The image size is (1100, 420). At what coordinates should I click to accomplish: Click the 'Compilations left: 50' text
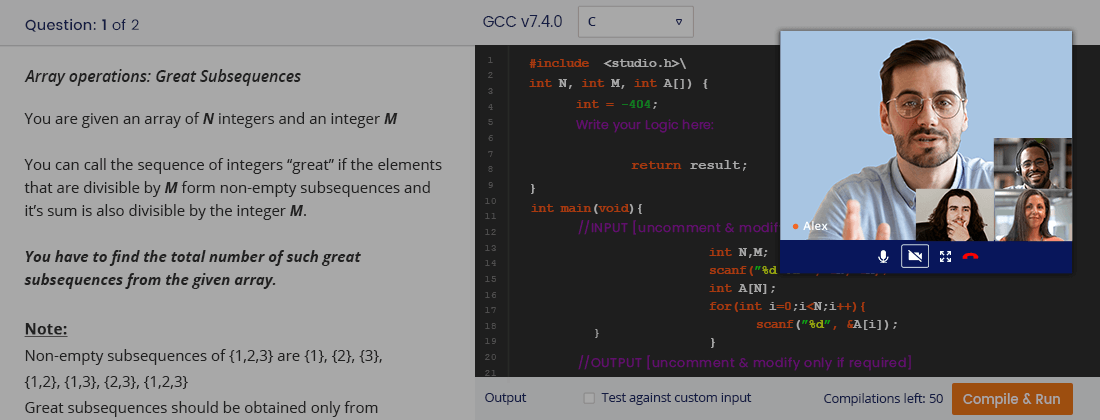883,398
